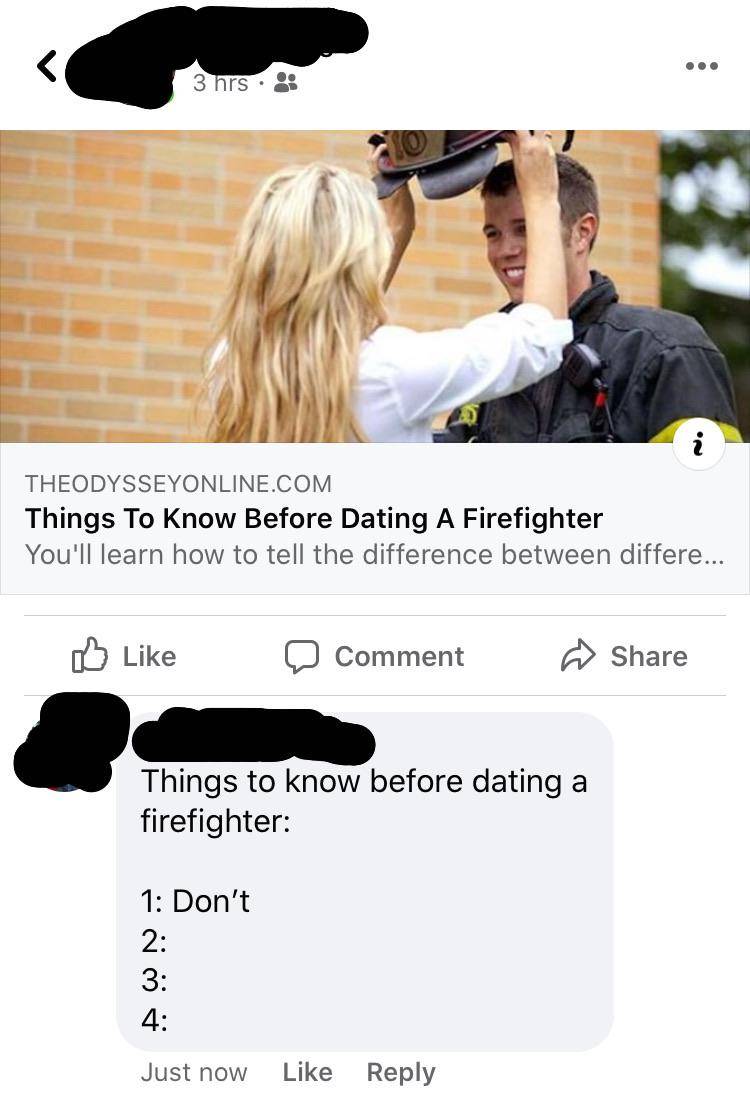Viewport: 750px width, 1095px height.
Task: Tap the Share arrow icon
Action: click(578, 656)
